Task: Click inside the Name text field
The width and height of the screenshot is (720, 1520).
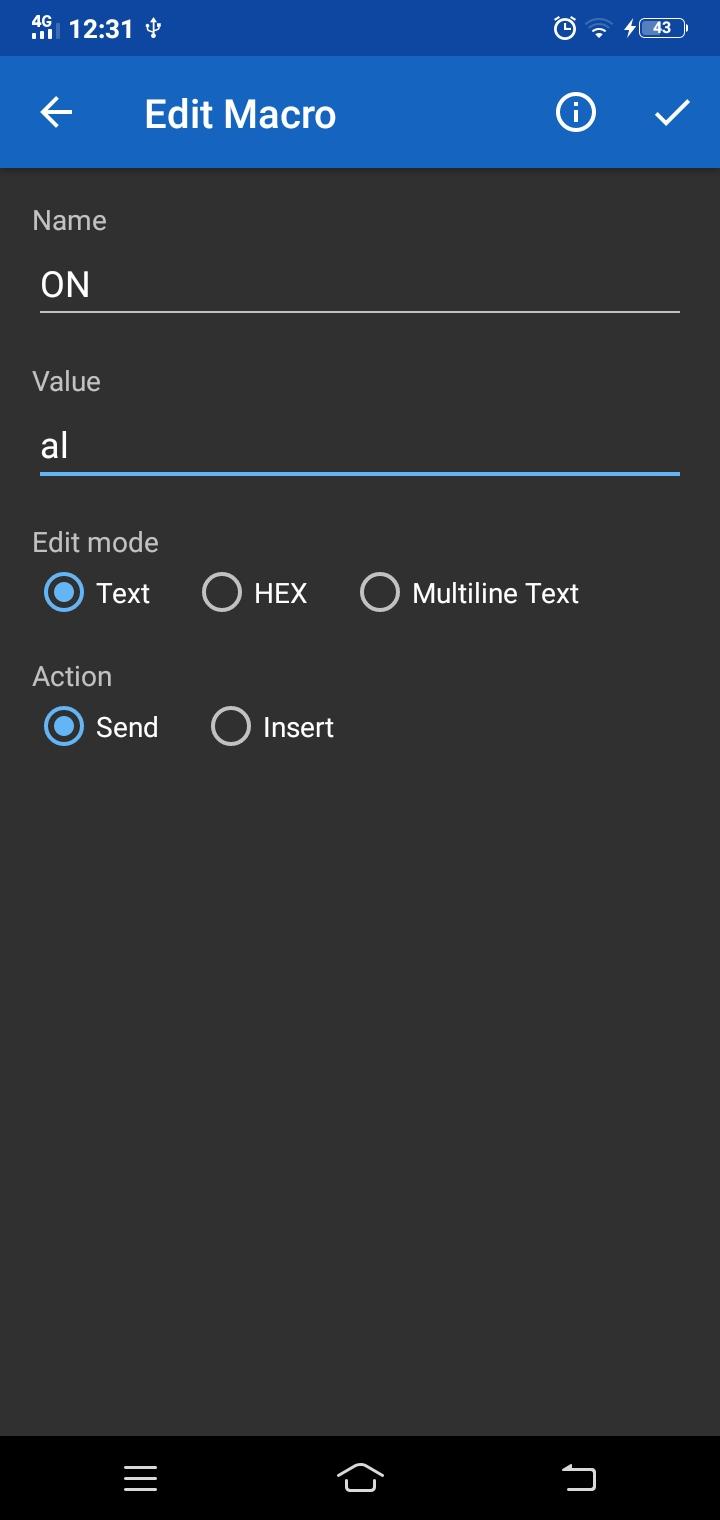Action: click(x=360, y=285)
